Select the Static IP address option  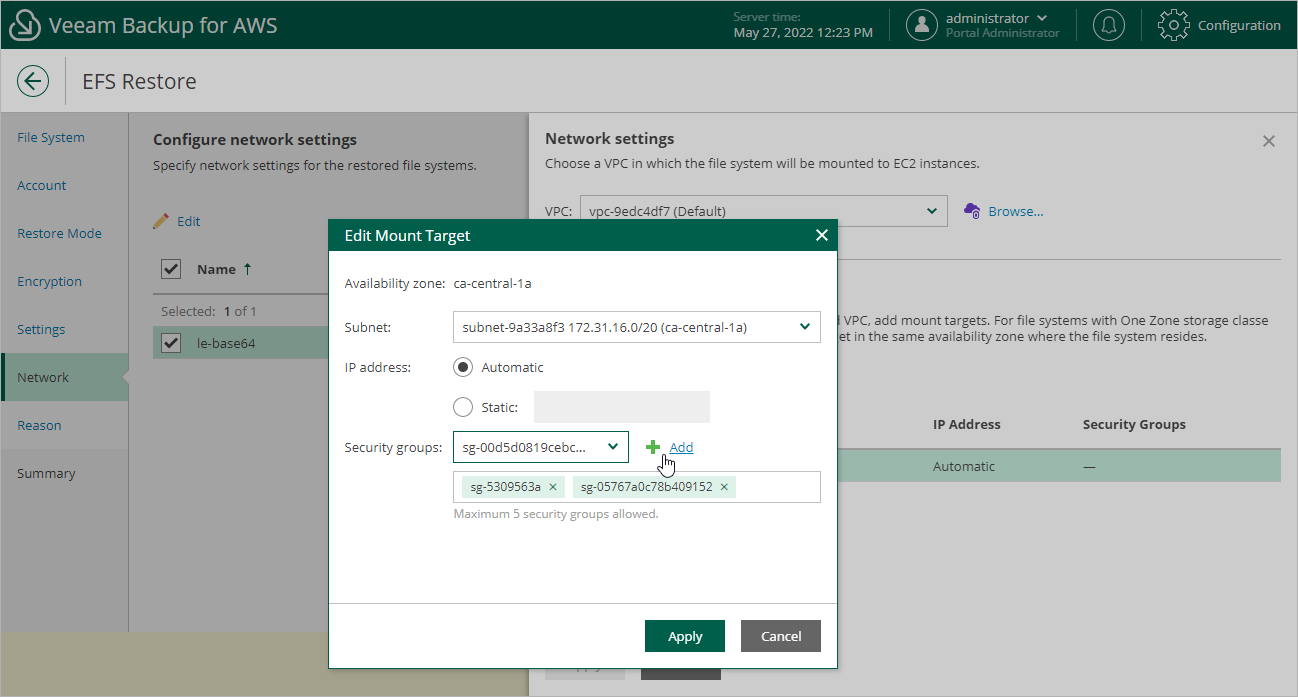461,407
